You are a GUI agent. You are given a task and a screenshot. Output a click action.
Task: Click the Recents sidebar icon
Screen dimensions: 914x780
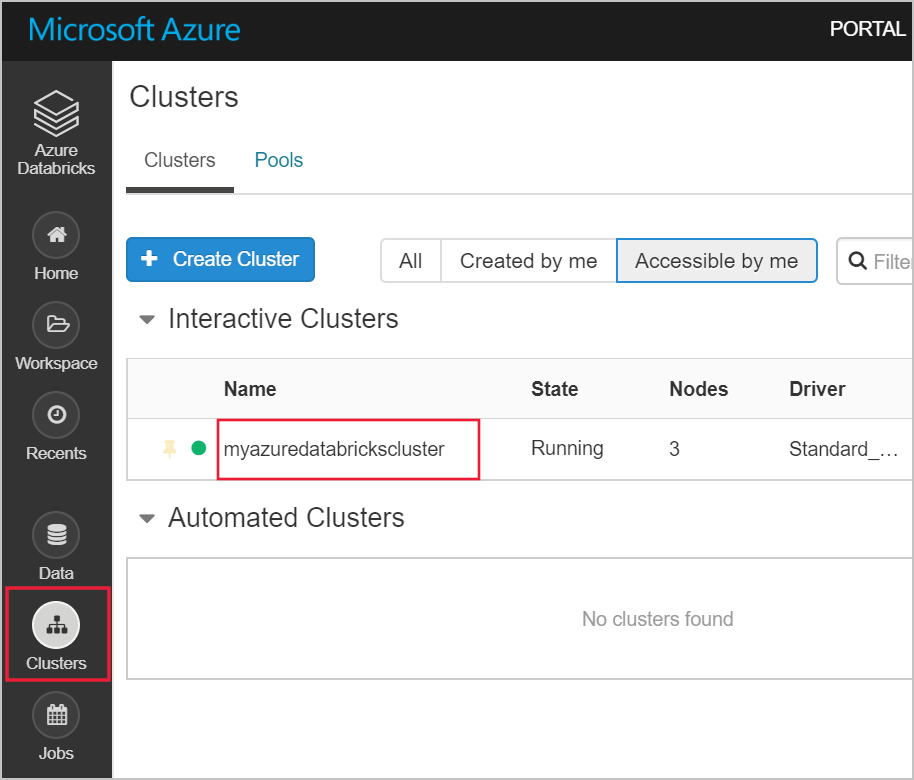(x=56, y=414)
